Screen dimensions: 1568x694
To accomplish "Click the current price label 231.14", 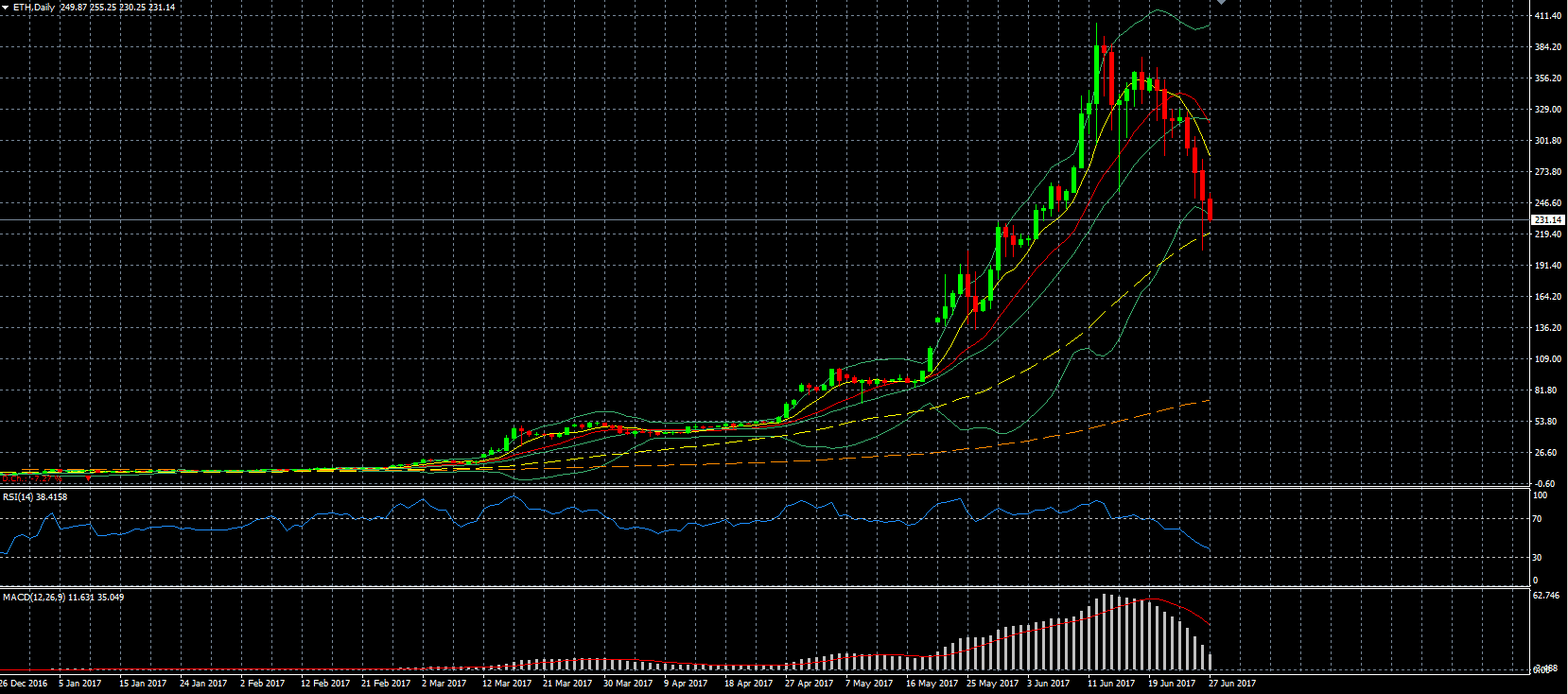I will tap(1548, 220).
